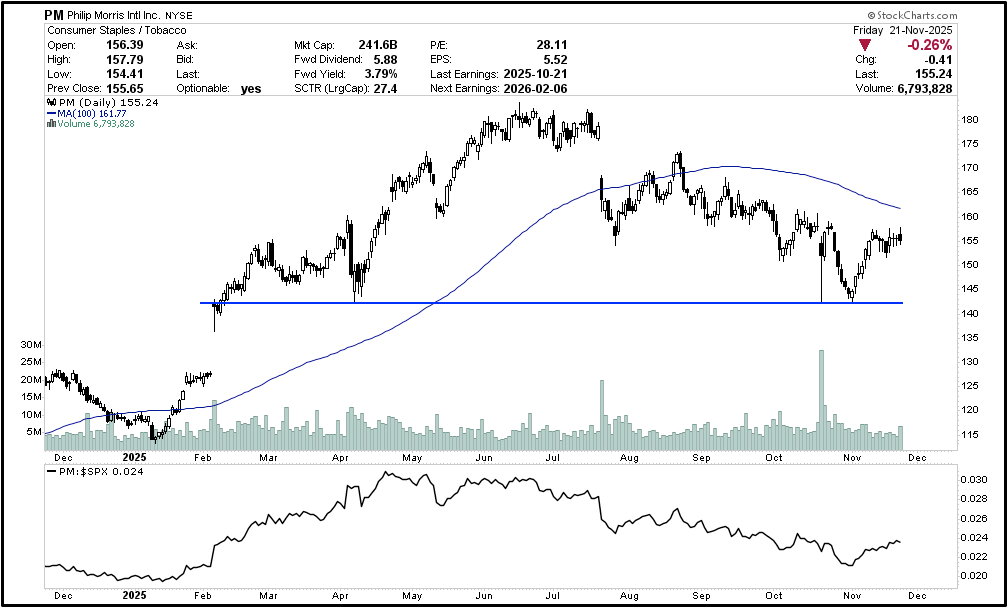Image resolution: width=1008 pixels, height=608 pixels.
Task: Click the red down-triangle change indicator
Action: point(865,45)
